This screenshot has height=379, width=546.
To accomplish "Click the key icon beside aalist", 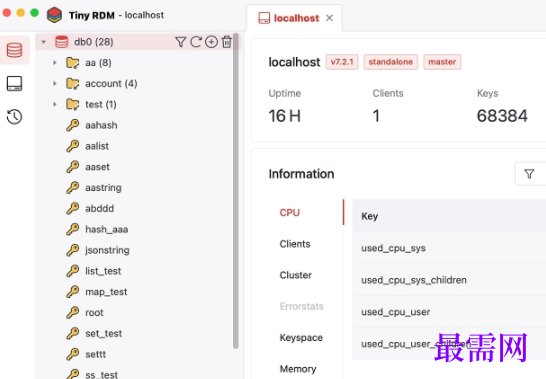I will click(x=73, y=146).
